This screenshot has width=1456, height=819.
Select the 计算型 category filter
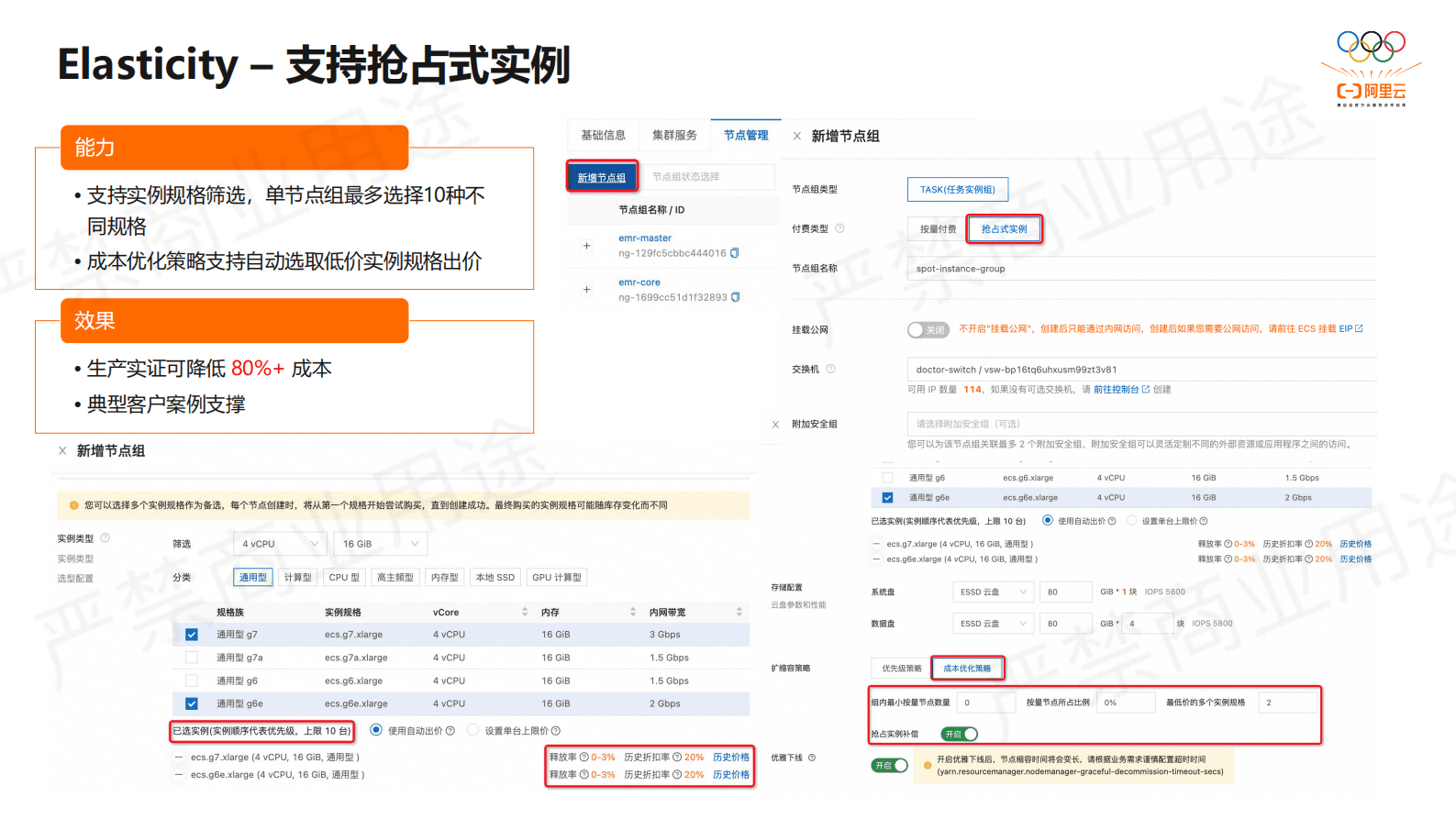(298, 577)
